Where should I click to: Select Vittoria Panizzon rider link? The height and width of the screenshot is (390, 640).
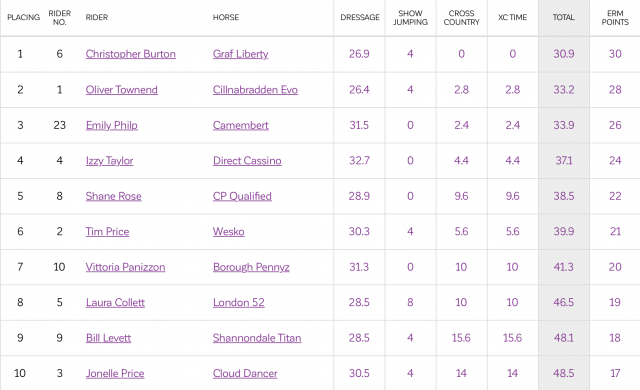coord(125,267)
